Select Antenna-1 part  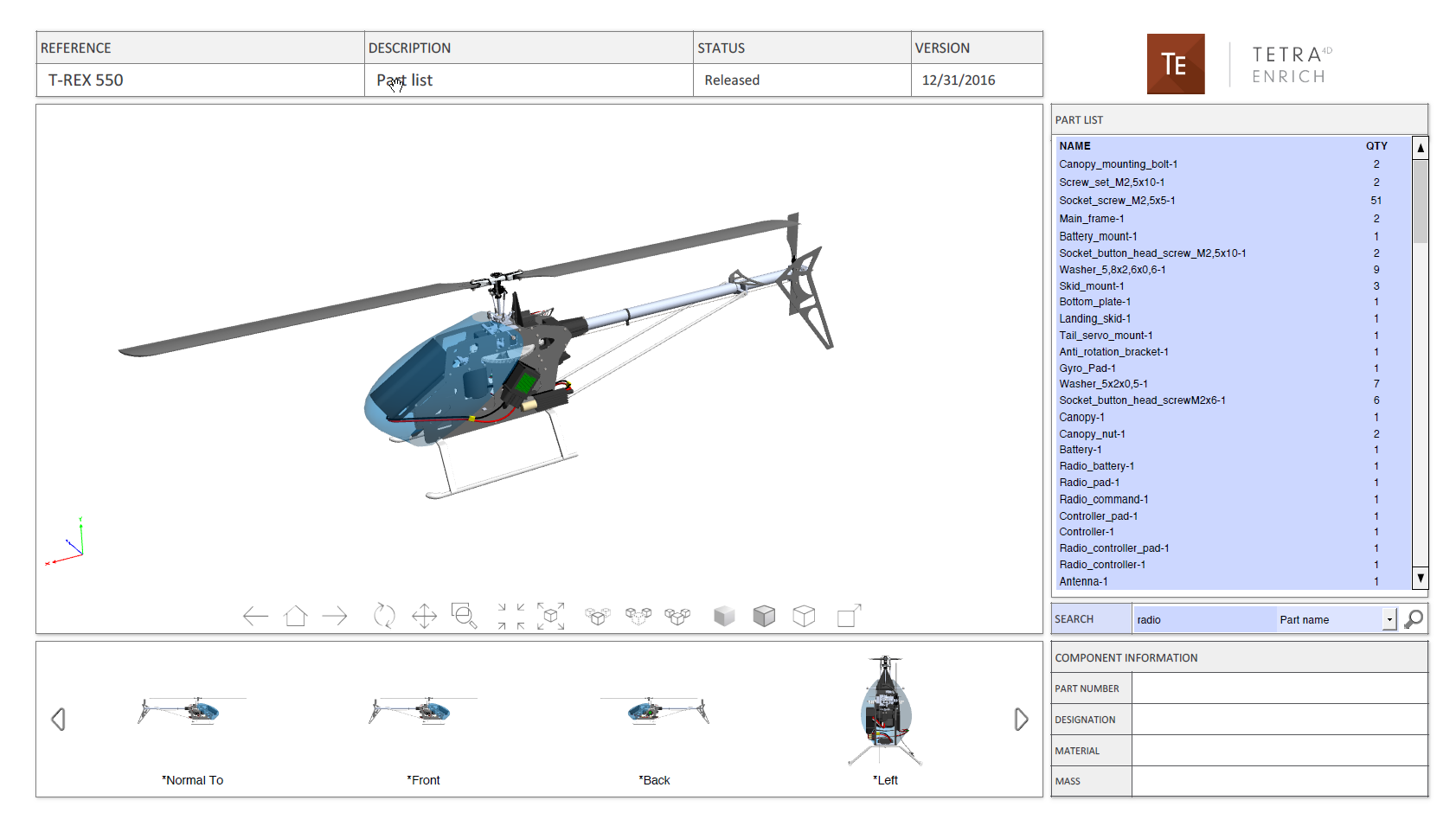click(x=1232, y=582)
